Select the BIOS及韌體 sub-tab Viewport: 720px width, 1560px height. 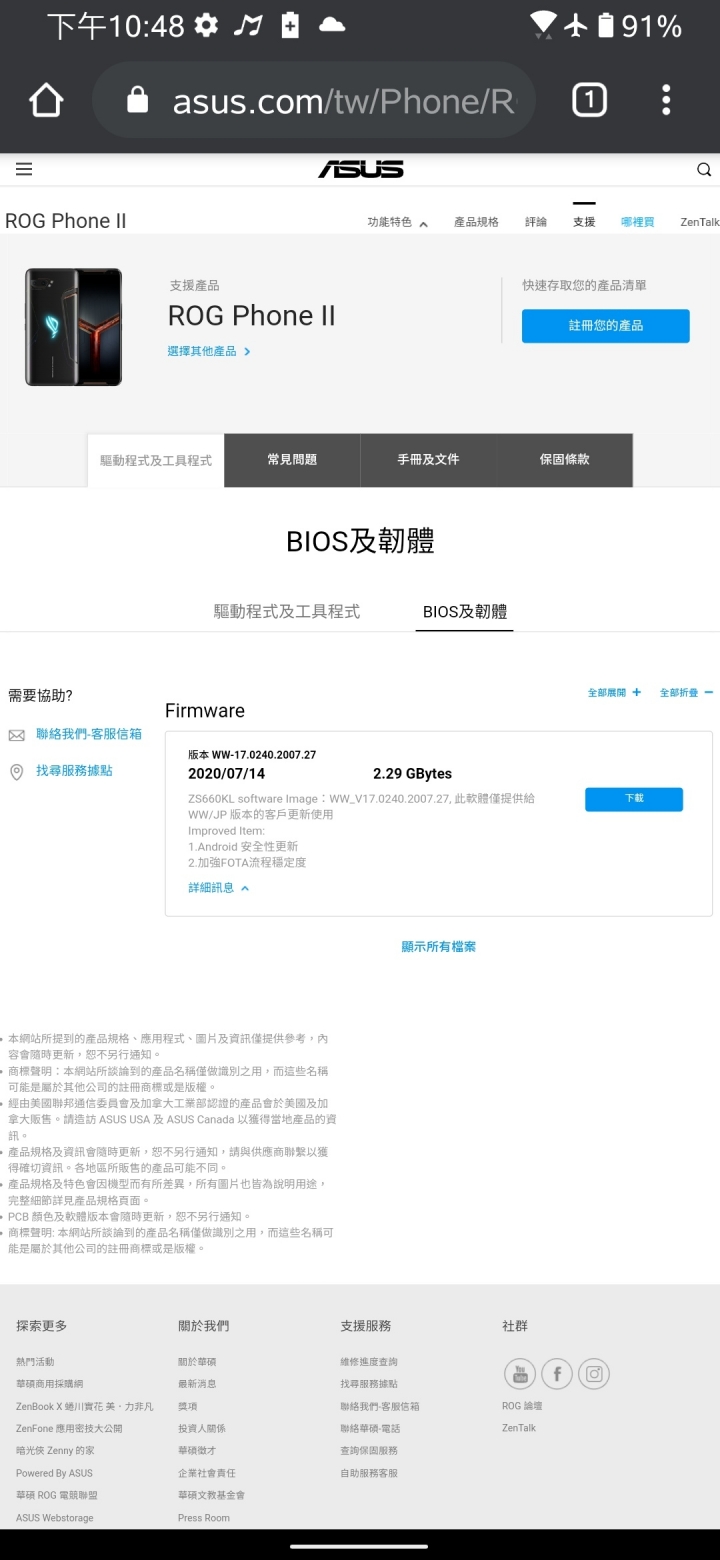[464, 611]
